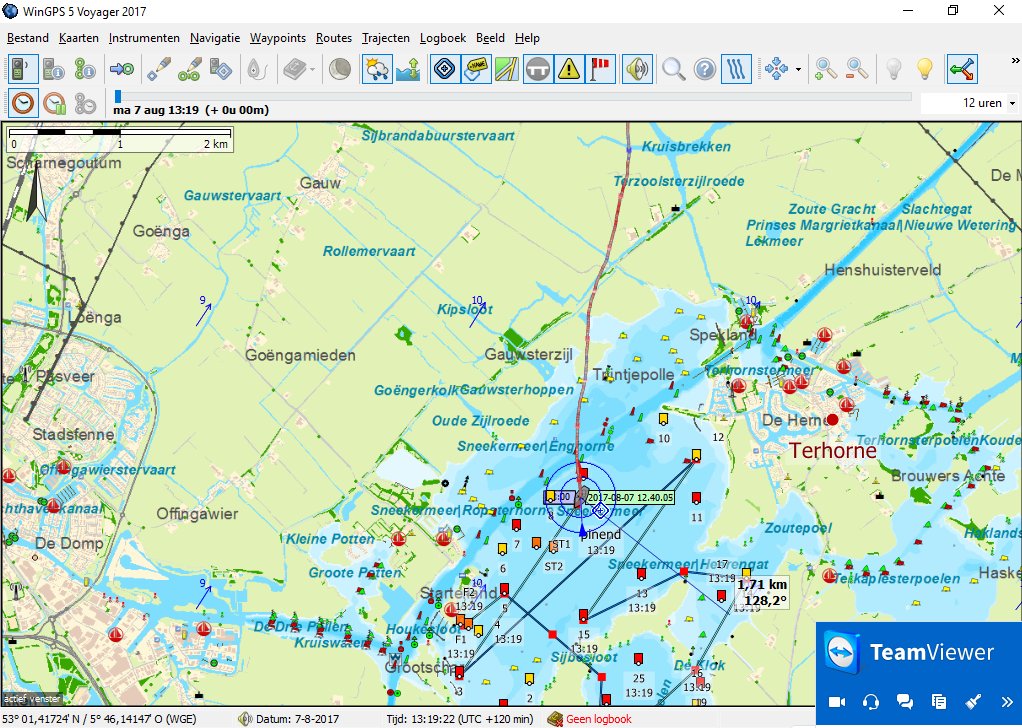This screenshot has width=1022, height=728.
Task: Click the magnifying glass search icon
Action: (x=673, y=69)
